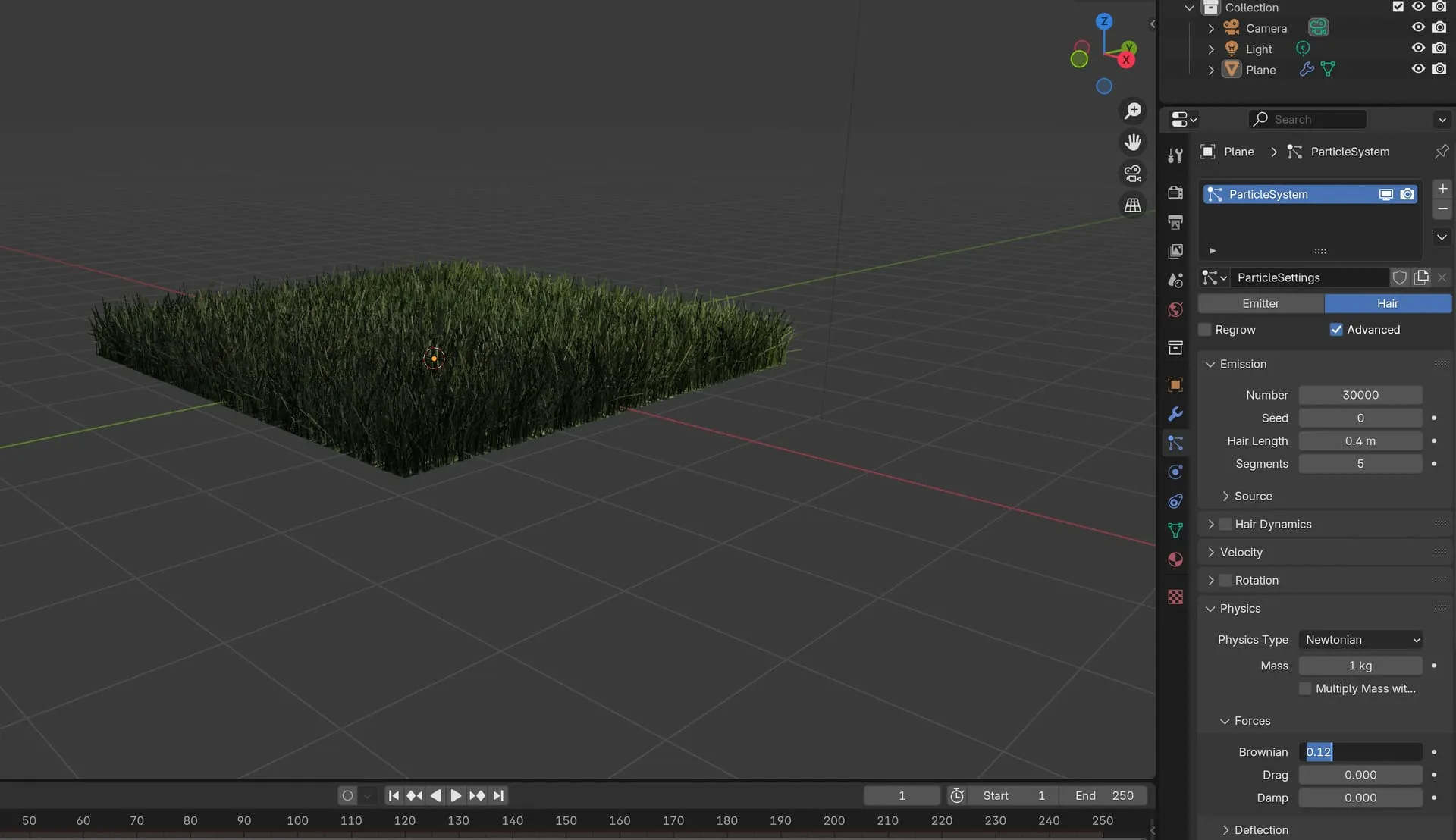Click the Hair Length value field

tap(1360, 441)
